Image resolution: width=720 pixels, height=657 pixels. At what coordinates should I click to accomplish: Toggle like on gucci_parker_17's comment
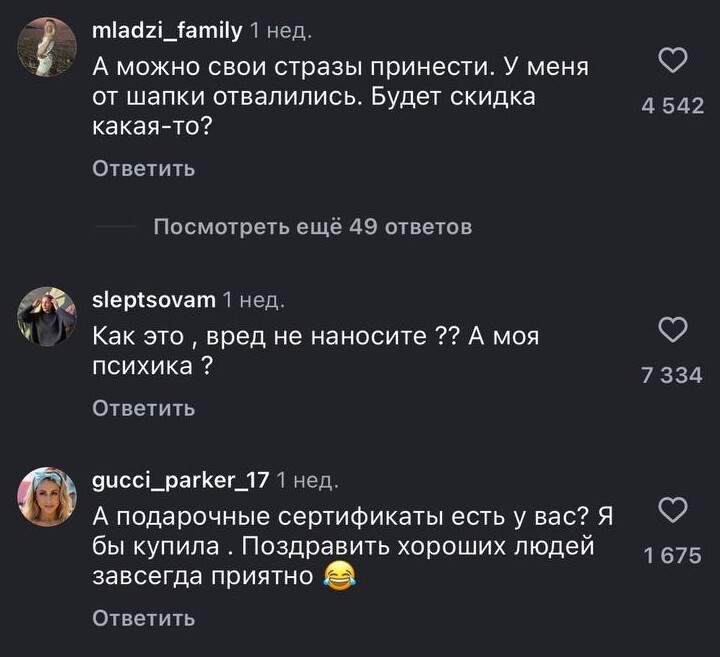pos(675,510)
